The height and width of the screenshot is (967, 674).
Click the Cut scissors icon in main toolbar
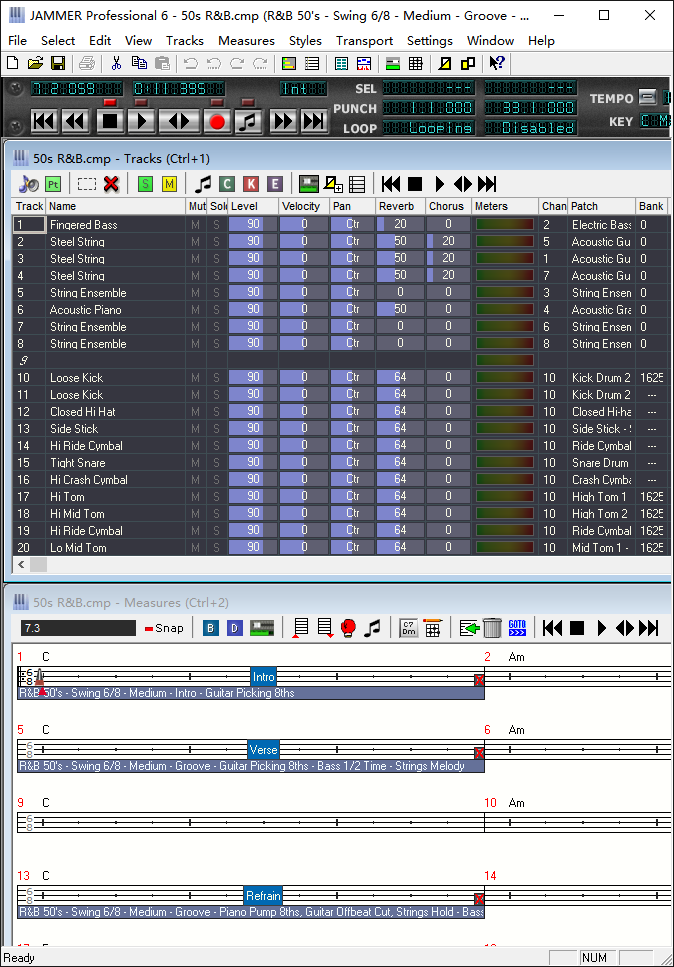click(116, 63)
